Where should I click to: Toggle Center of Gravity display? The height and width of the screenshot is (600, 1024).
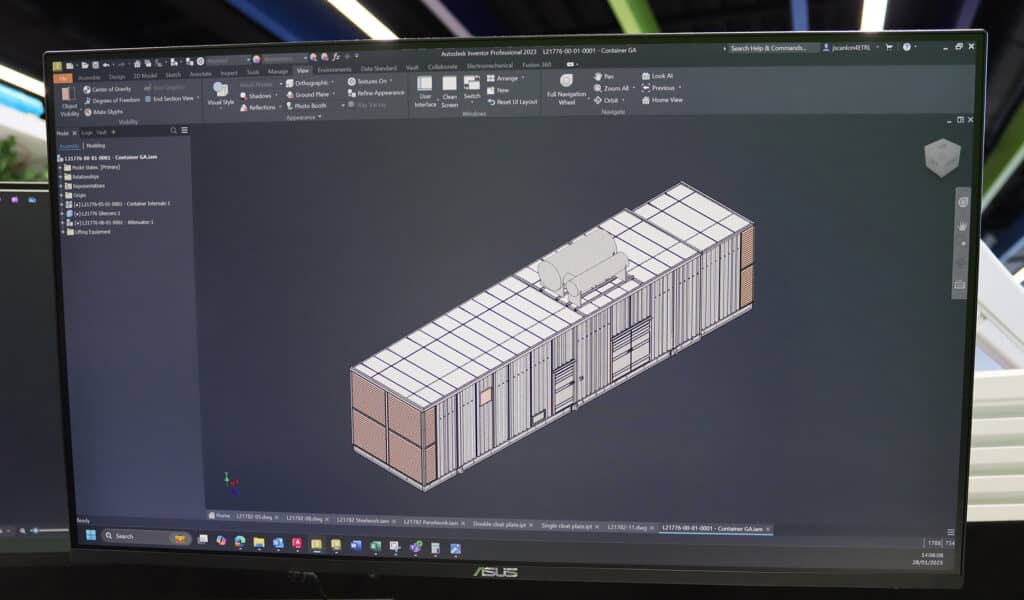(x=106, y=89)
